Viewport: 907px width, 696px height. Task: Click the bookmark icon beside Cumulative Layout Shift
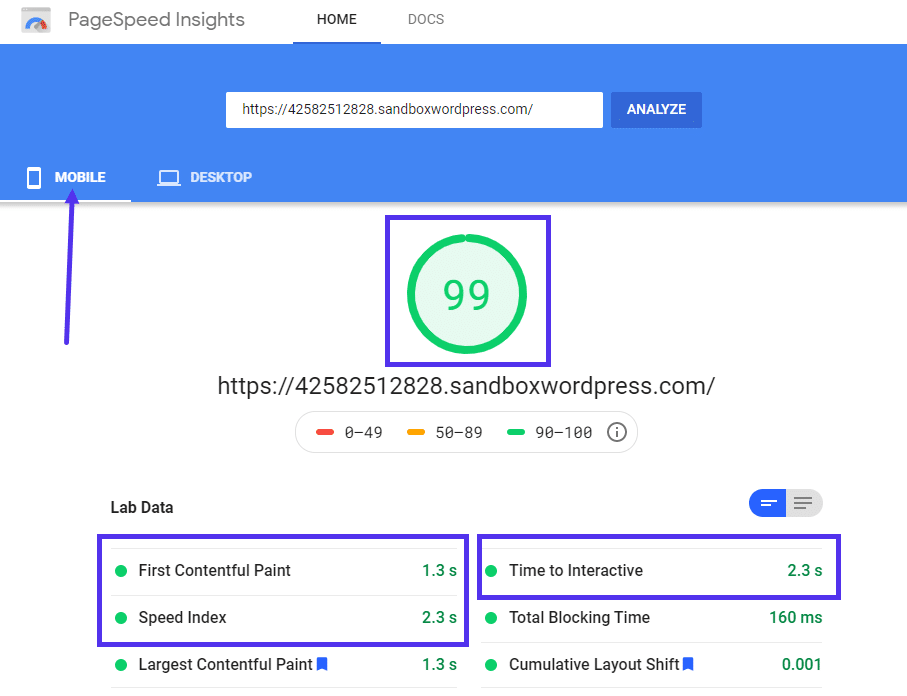click(x=688, y=664)
